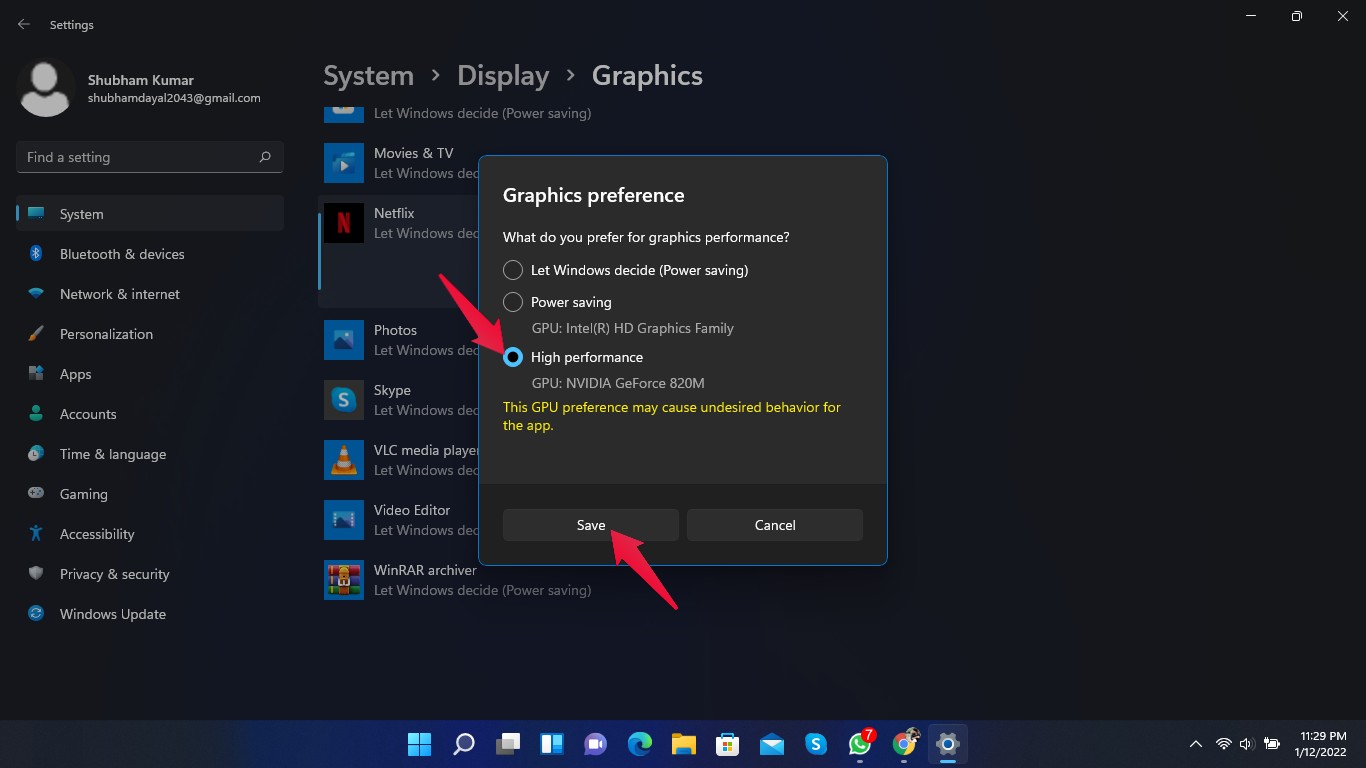The image size is (1366, 768).
Task: Show hidden system tray icons chevron
Action: pos(1195,744)
